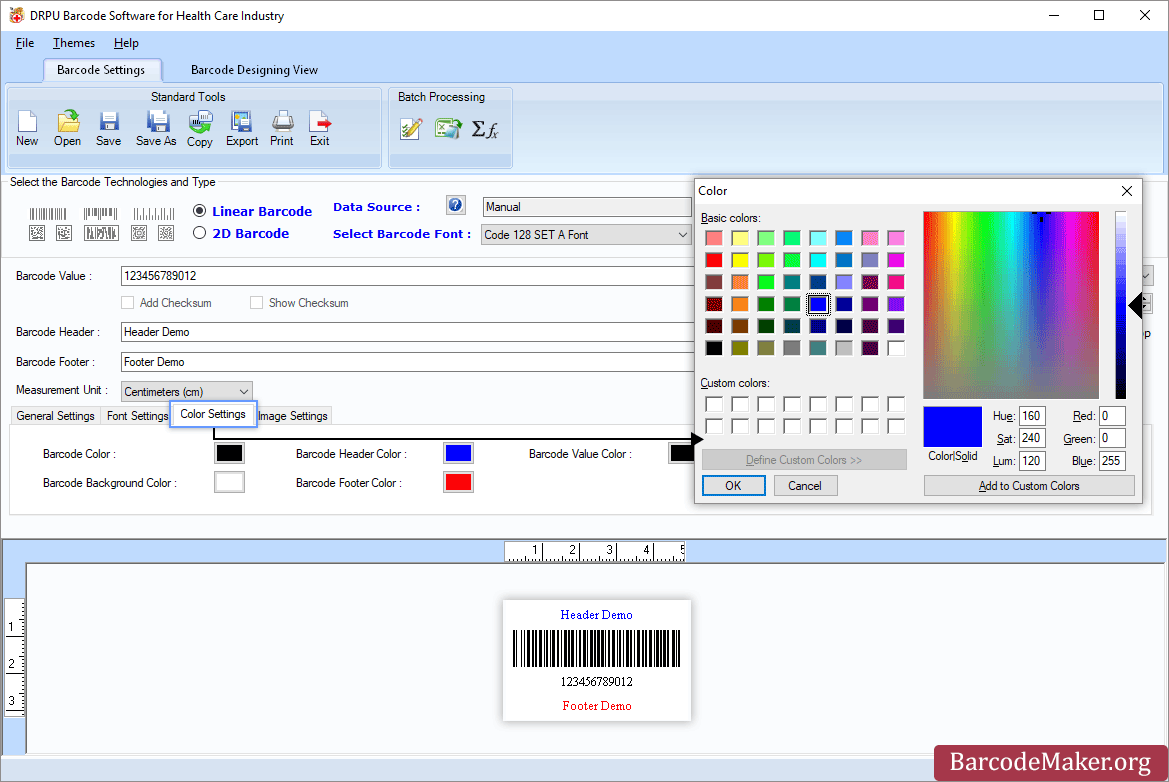
Task: Click the batch processing Excel import icon
Action: point(448,129)
